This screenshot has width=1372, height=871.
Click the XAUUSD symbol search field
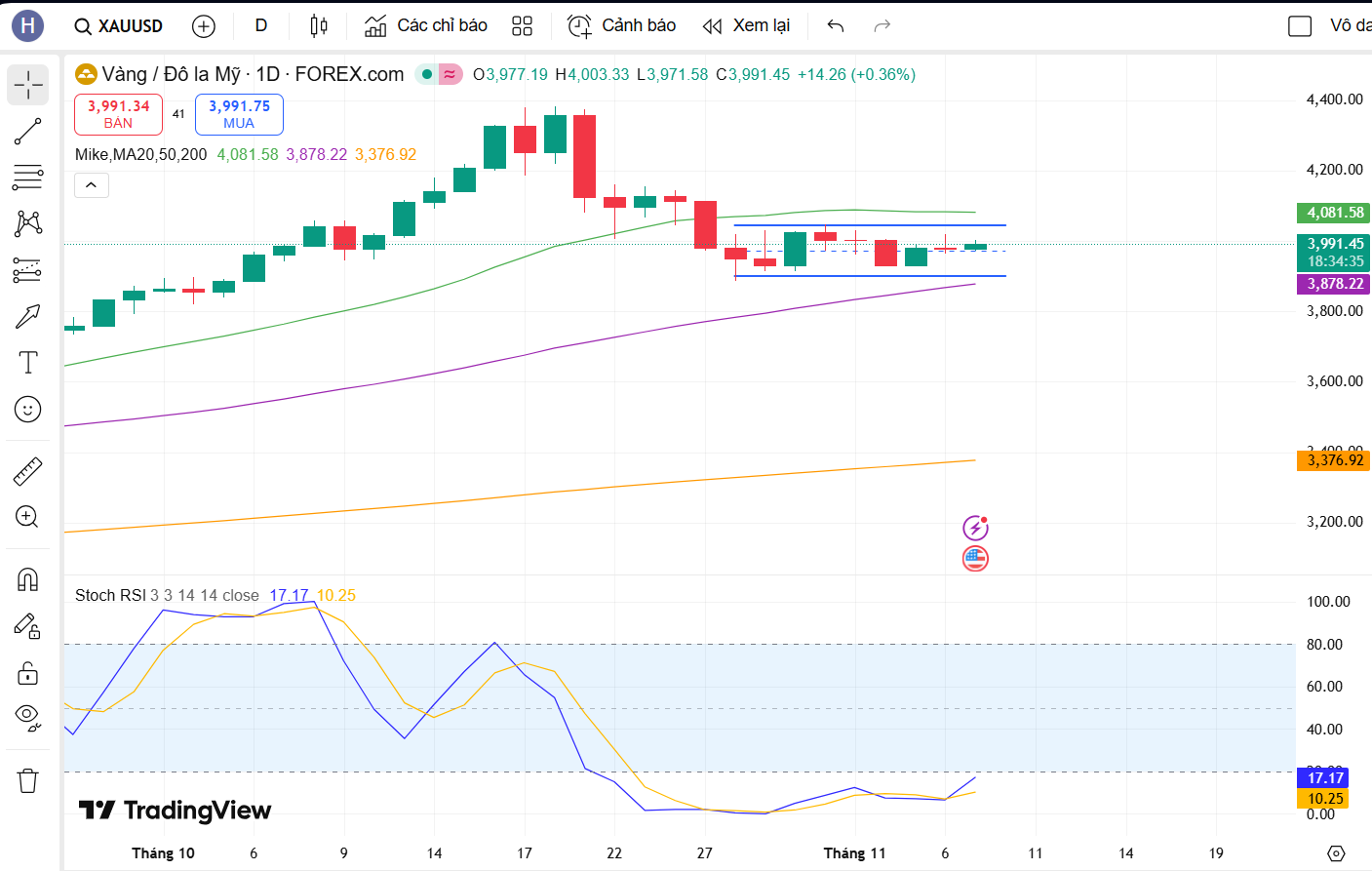point(119,26)
